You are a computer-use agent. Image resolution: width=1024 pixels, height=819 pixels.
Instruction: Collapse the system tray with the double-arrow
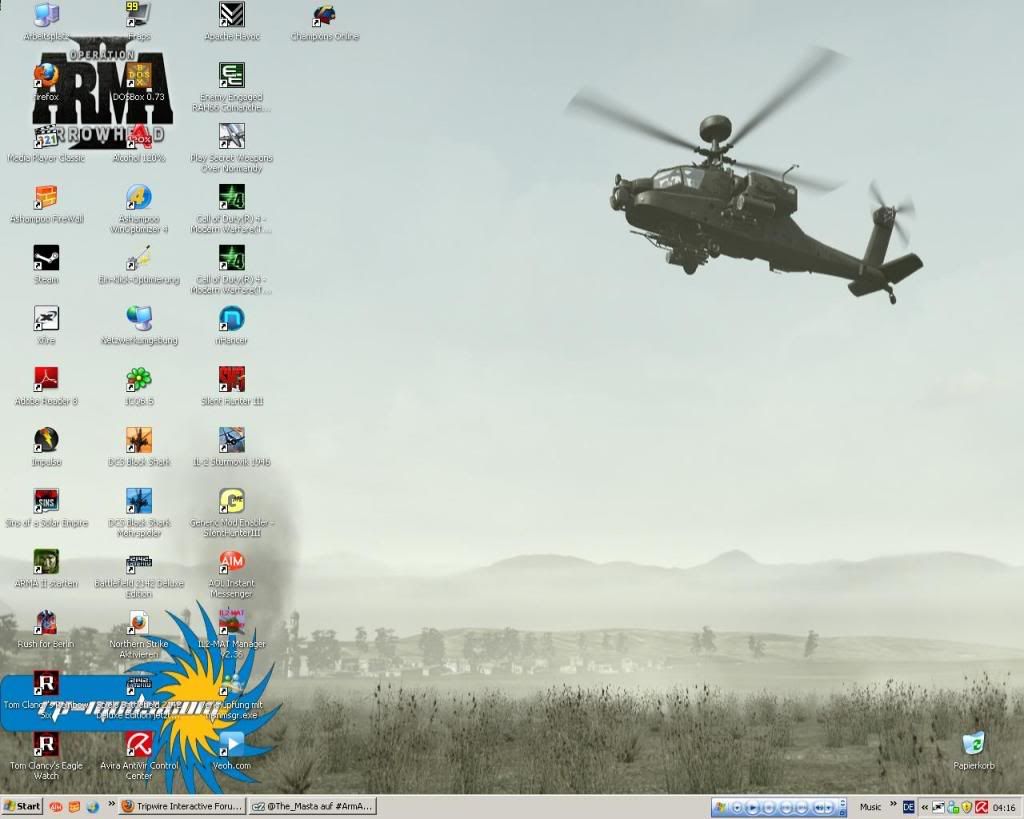(925, 806)
